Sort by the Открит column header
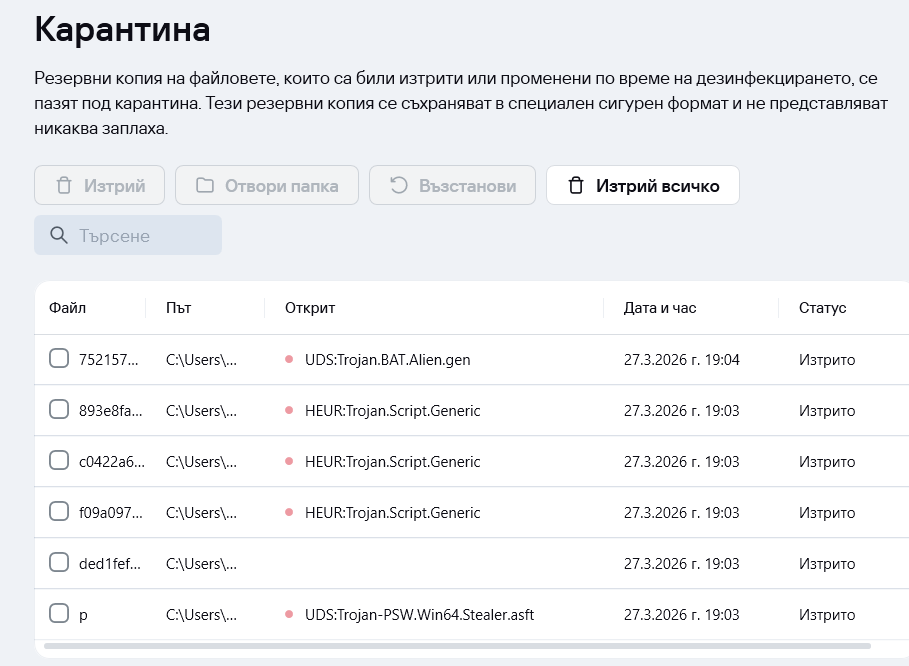909x666 pixels. tap(310, 308)
